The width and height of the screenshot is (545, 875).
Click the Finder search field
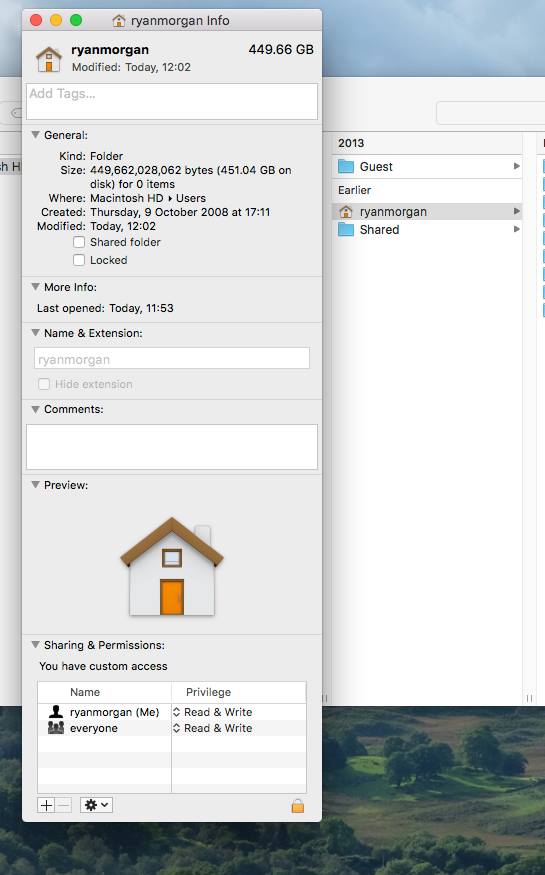pos(491,113)
